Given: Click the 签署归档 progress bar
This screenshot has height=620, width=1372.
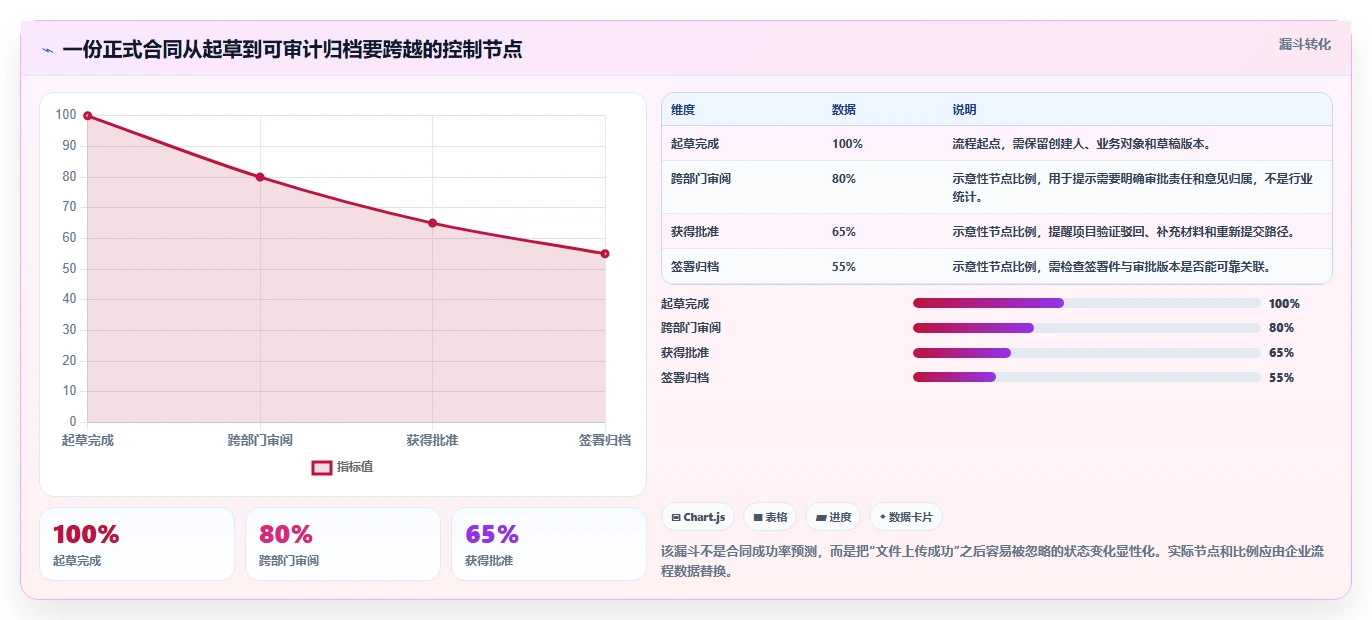Looking at the screenshot, I should tap(1087, 377).
